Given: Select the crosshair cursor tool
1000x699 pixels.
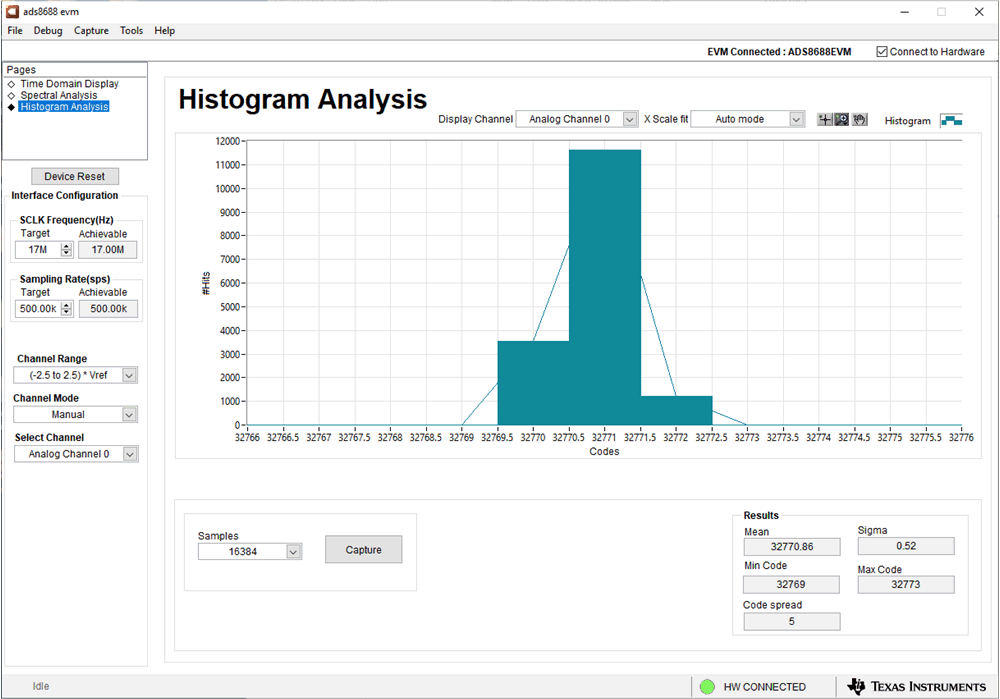Looking at the screenshot, I should point(825,120).
